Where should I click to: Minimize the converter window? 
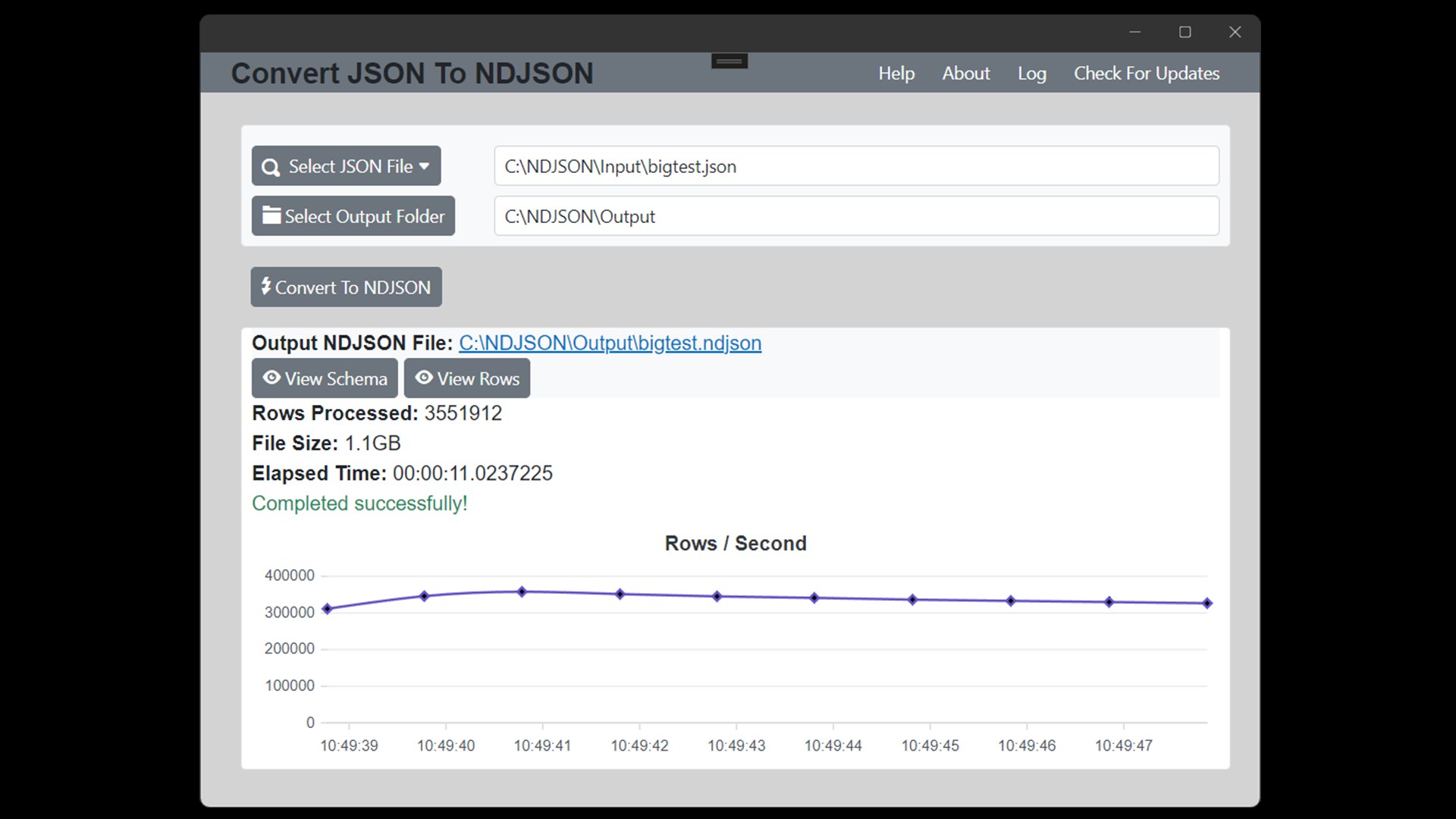click(1134, 32)
